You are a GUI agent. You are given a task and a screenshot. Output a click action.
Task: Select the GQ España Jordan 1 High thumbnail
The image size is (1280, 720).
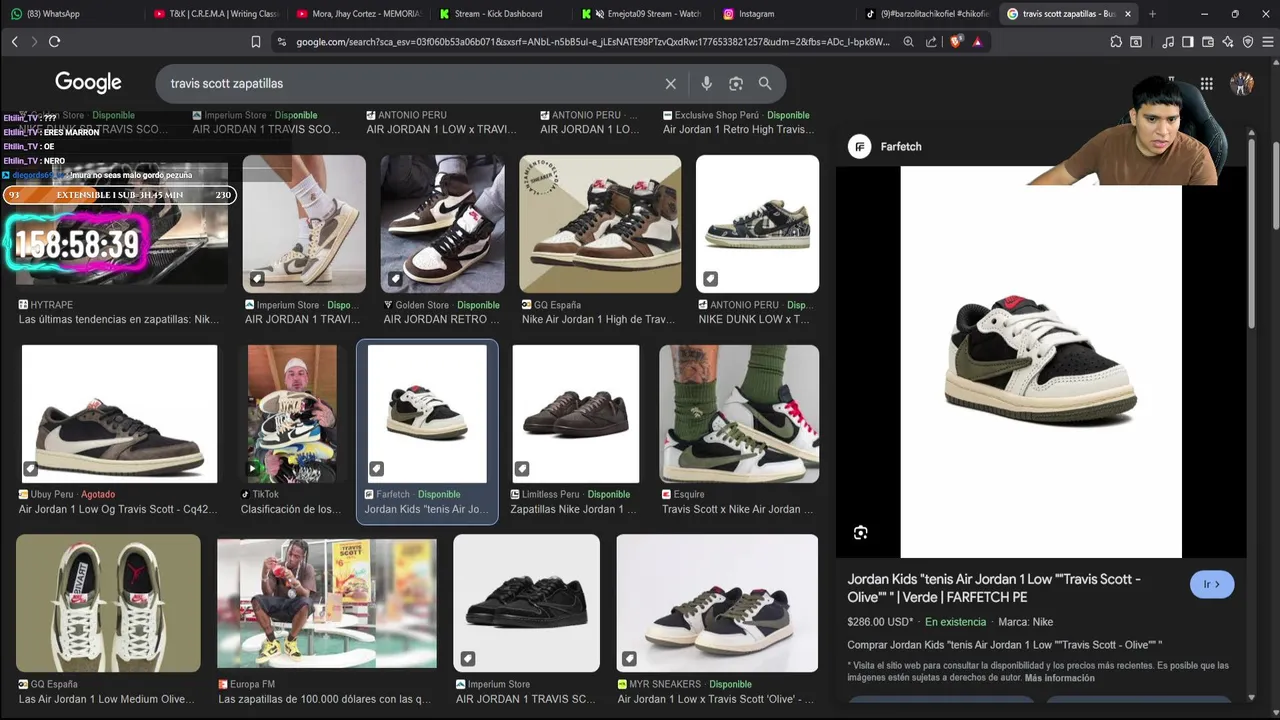[x=600, y=224]
